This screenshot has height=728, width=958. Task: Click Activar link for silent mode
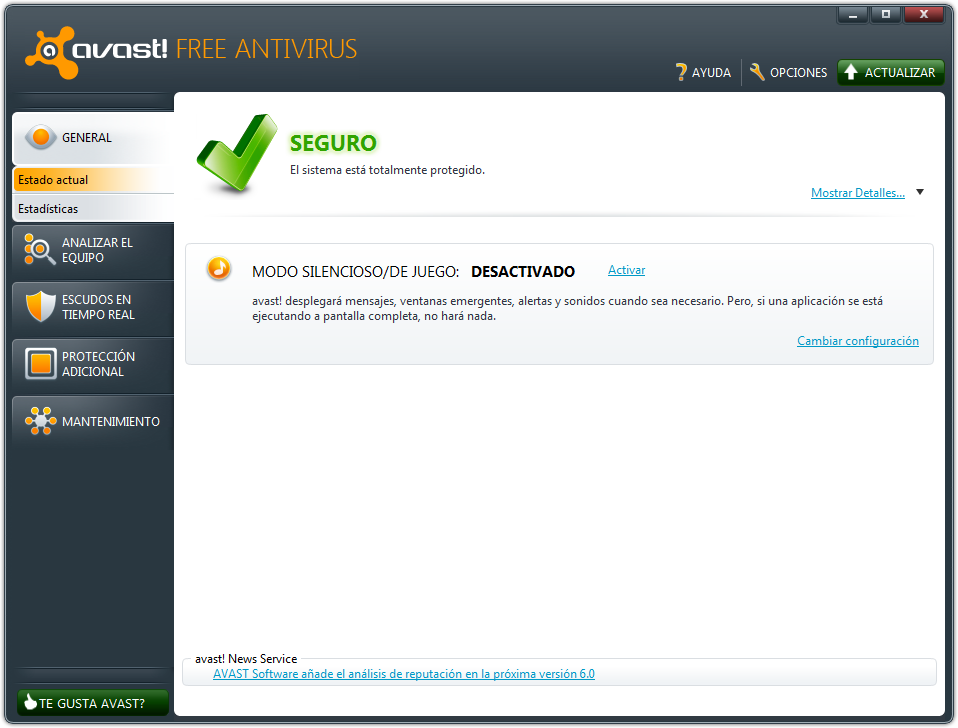(626, 270)
